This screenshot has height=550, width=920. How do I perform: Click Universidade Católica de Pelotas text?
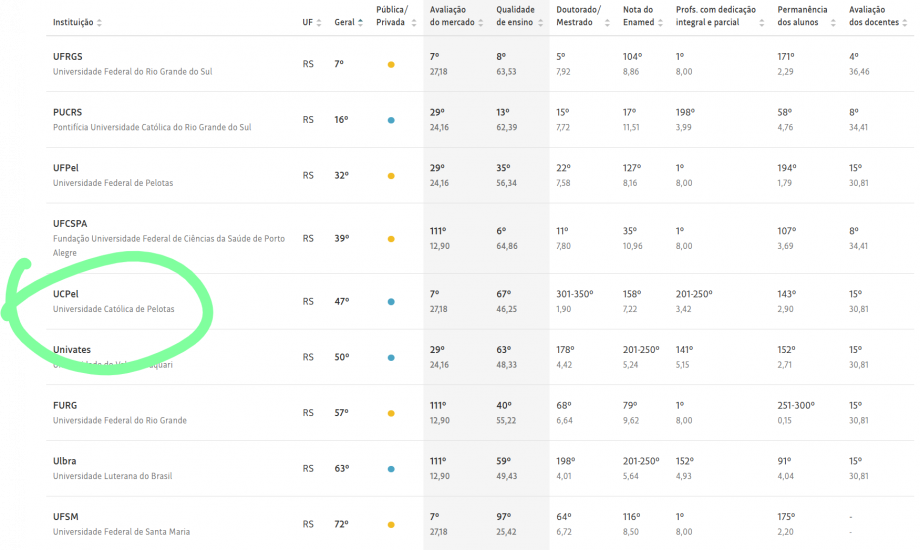114,309
